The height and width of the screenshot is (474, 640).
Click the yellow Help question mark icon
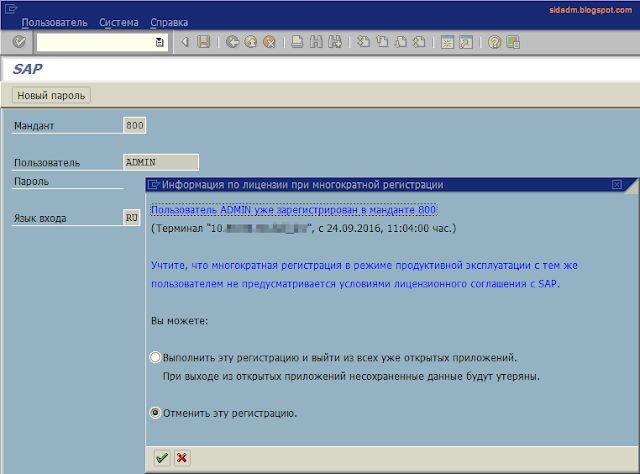[494, 42]
